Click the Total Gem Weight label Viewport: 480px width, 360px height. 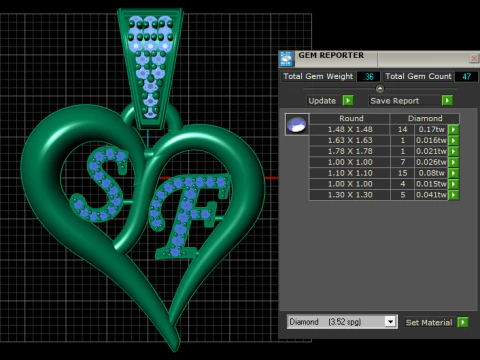pyautogui.click(x=318, y=76)
